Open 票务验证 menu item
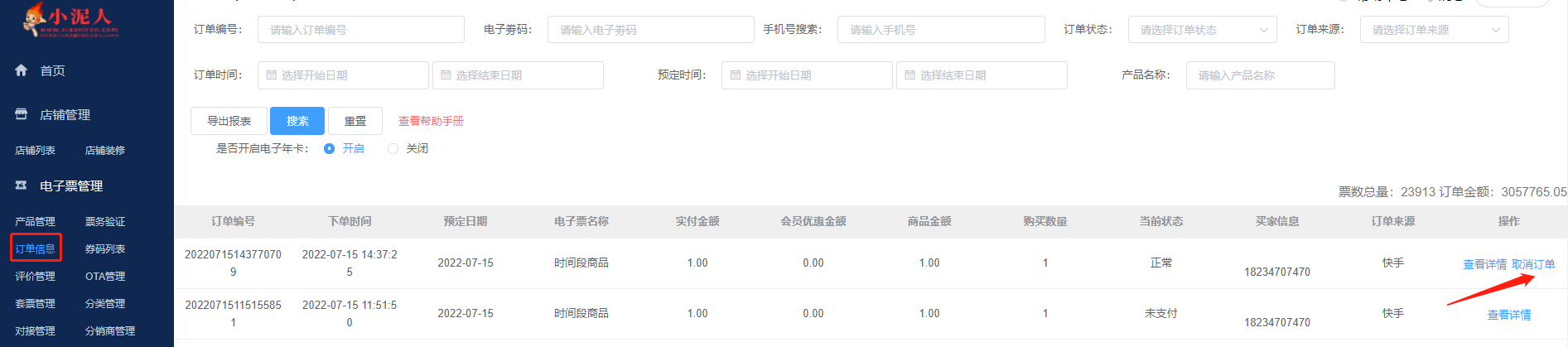 (105, 221)
